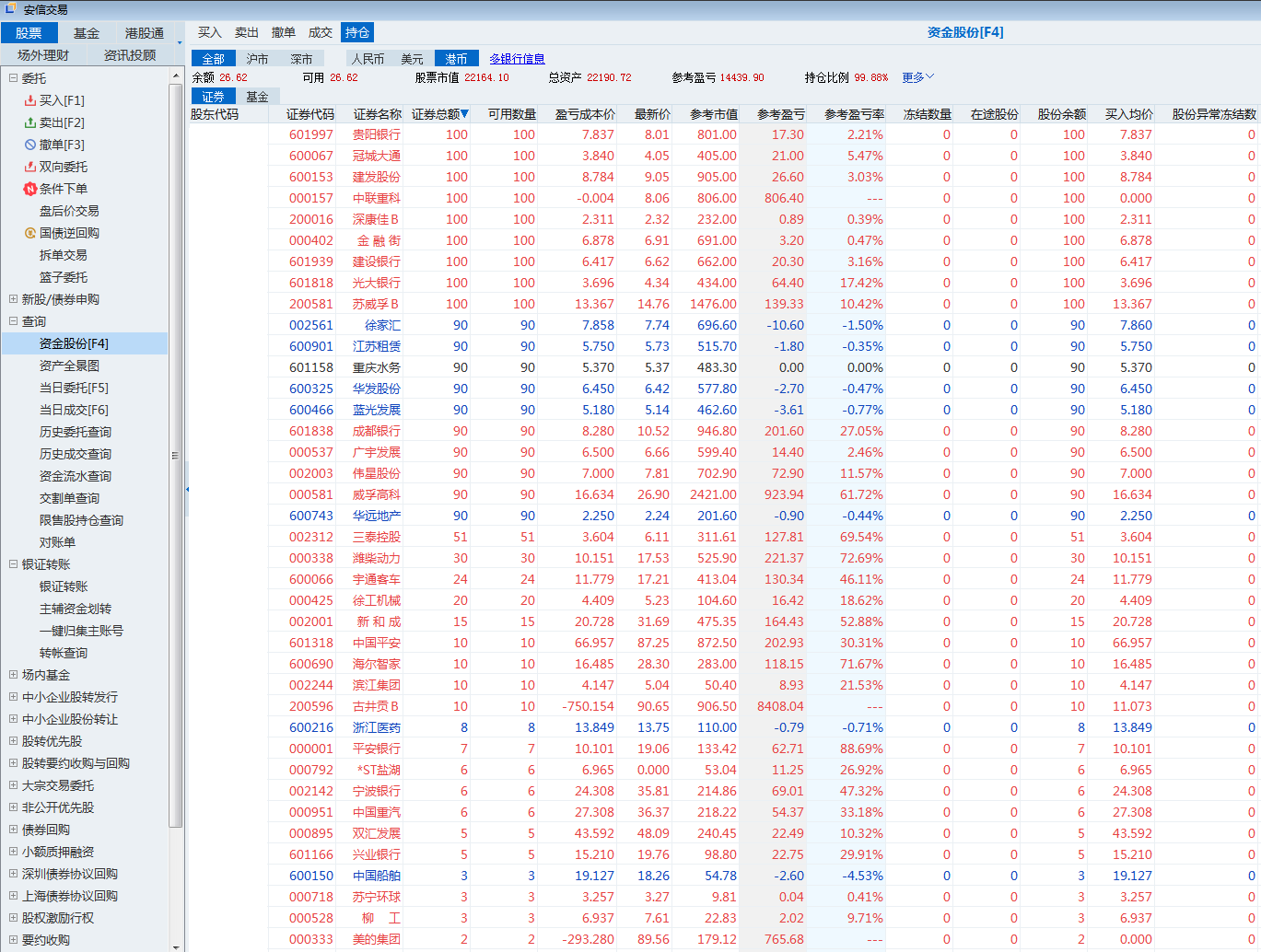Open 盘后价交易 in sidebar
The width and height of the screenshot is (1261, 952).
pos(69,211)
